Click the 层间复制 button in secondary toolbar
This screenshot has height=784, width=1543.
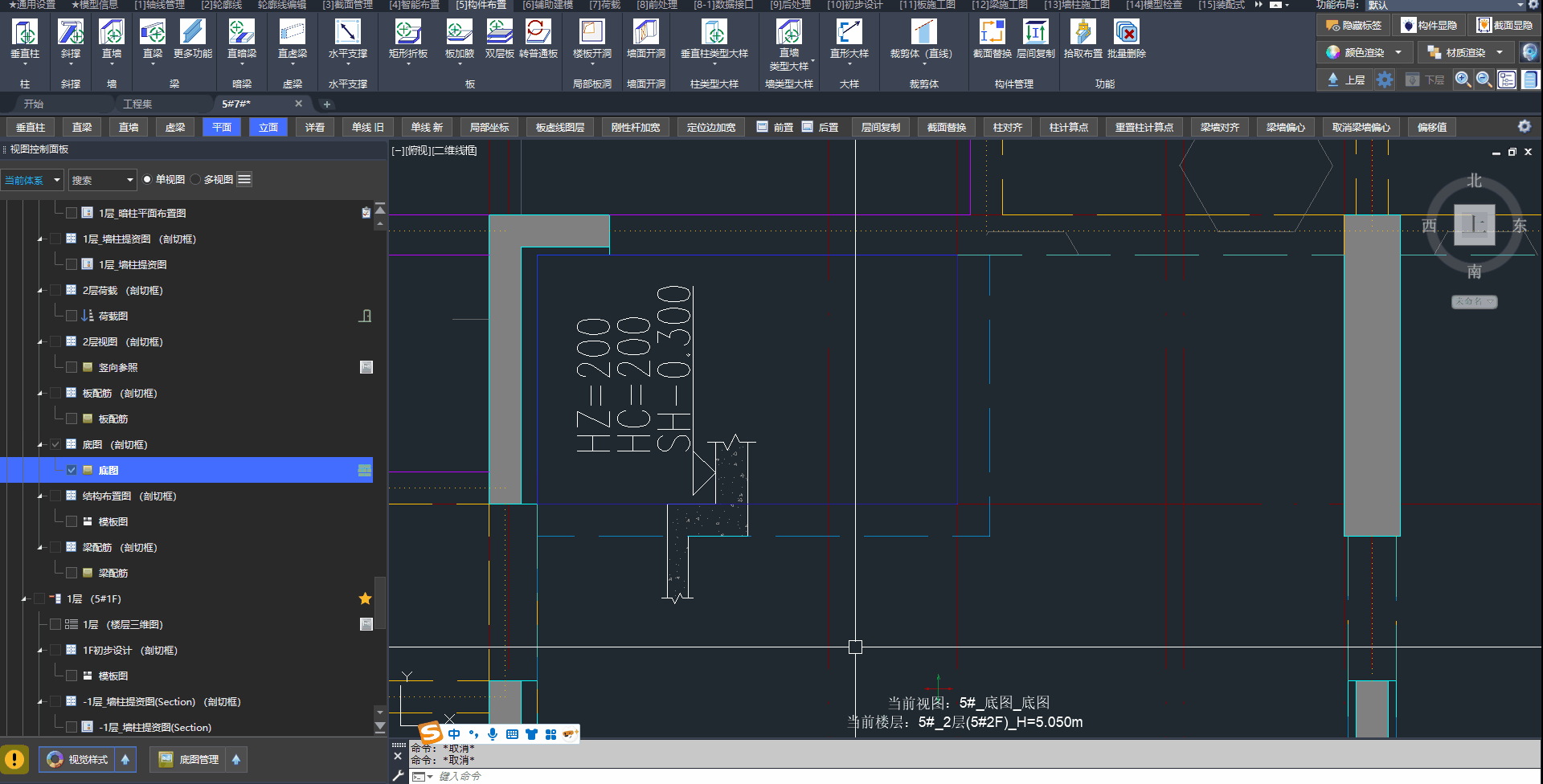(880, 128)
